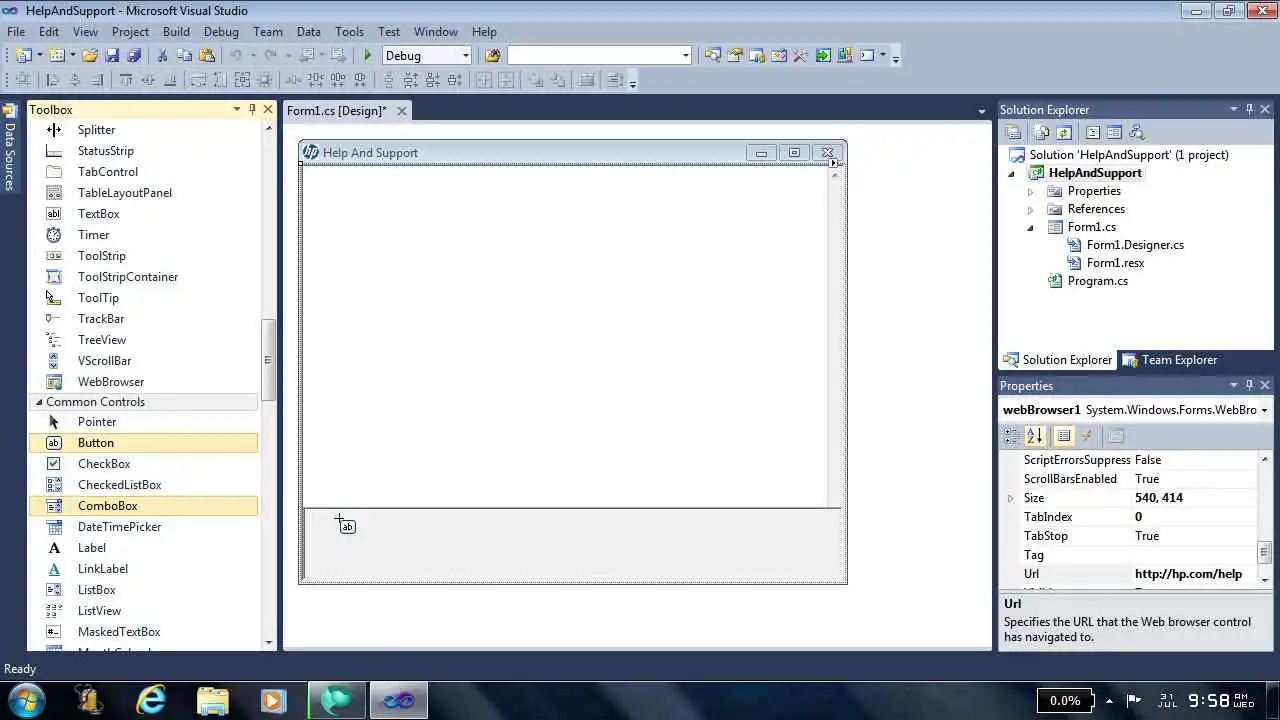Open the Extension Manager green arrow icon
Screen dimensions: 1280x720
[x=823, y=55]
